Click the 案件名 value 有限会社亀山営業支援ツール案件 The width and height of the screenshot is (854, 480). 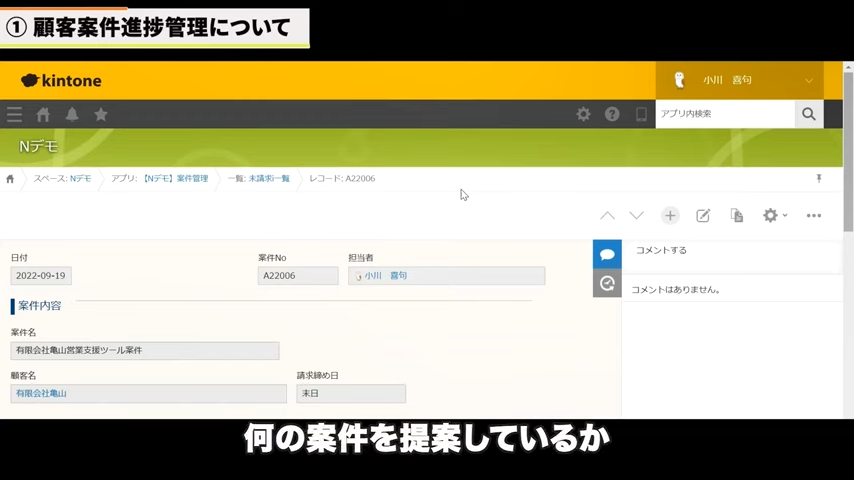pos(145,350)
